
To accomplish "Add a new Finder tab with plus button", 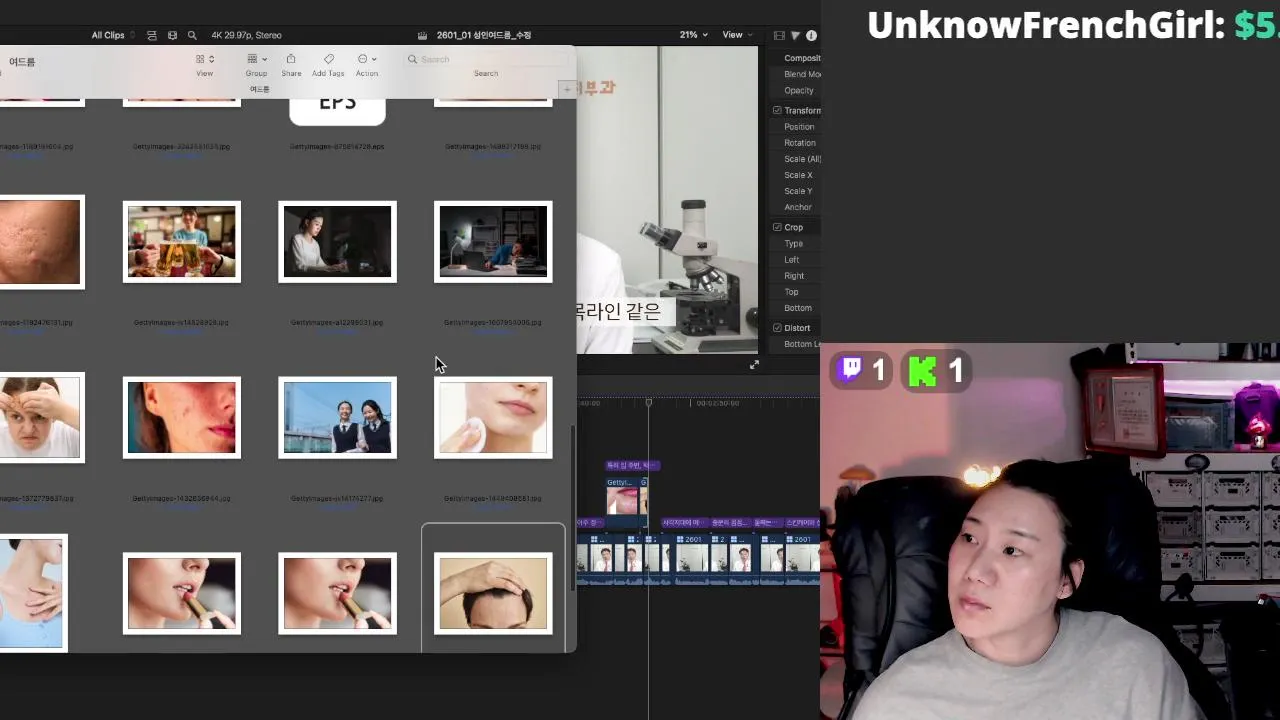I will tap(567, 89).
